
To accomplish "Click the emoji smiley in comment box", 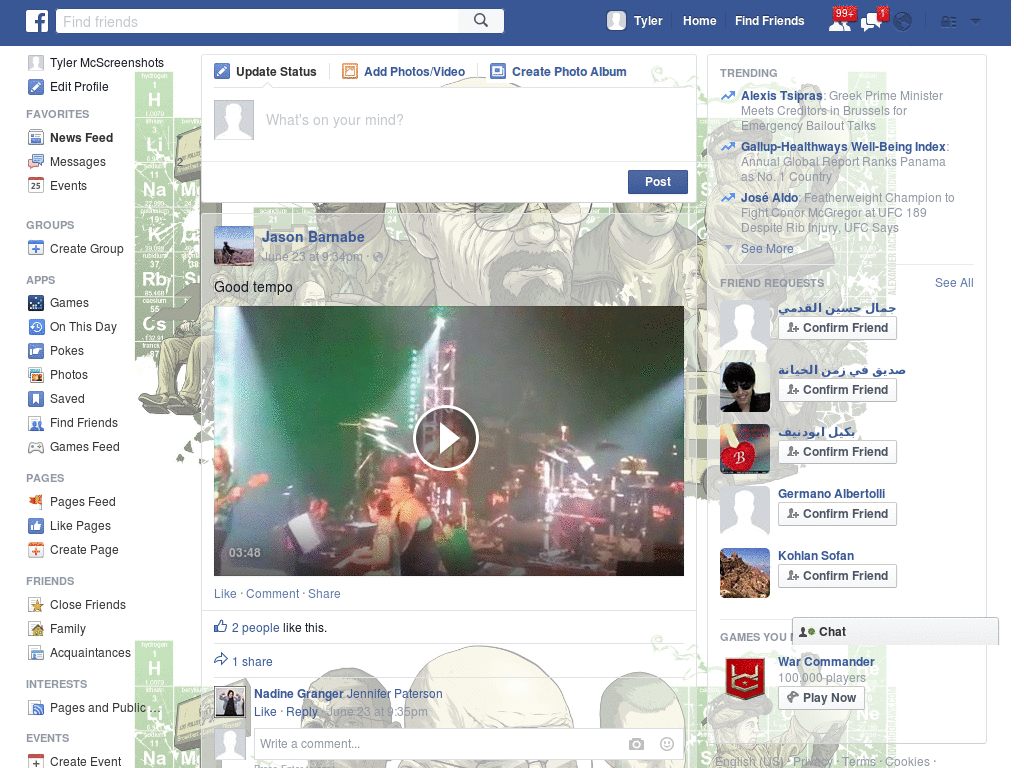I will point(667,744).
